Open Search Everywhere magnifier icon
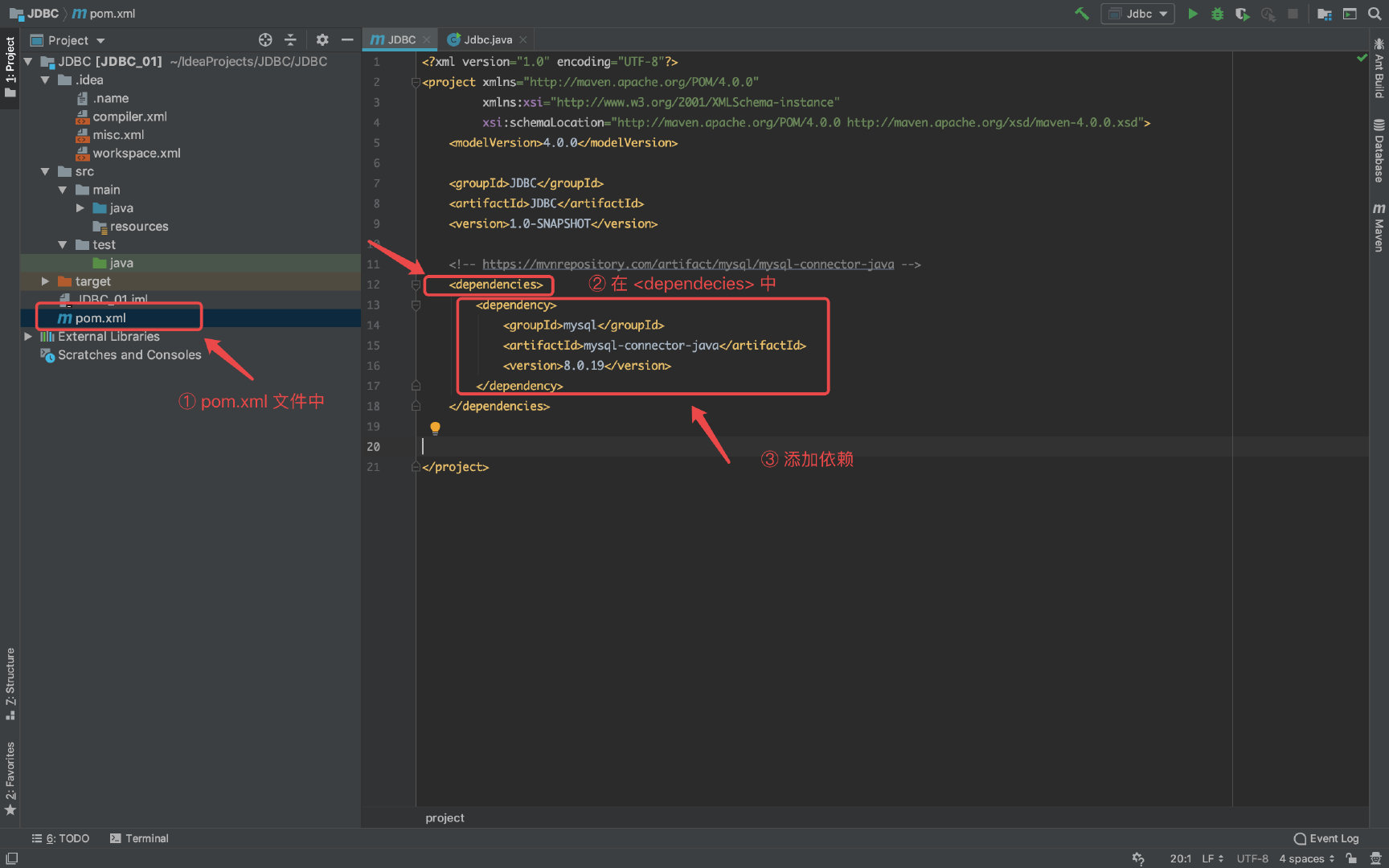This screenshot has height=868, width=1389. point(1375,14)
